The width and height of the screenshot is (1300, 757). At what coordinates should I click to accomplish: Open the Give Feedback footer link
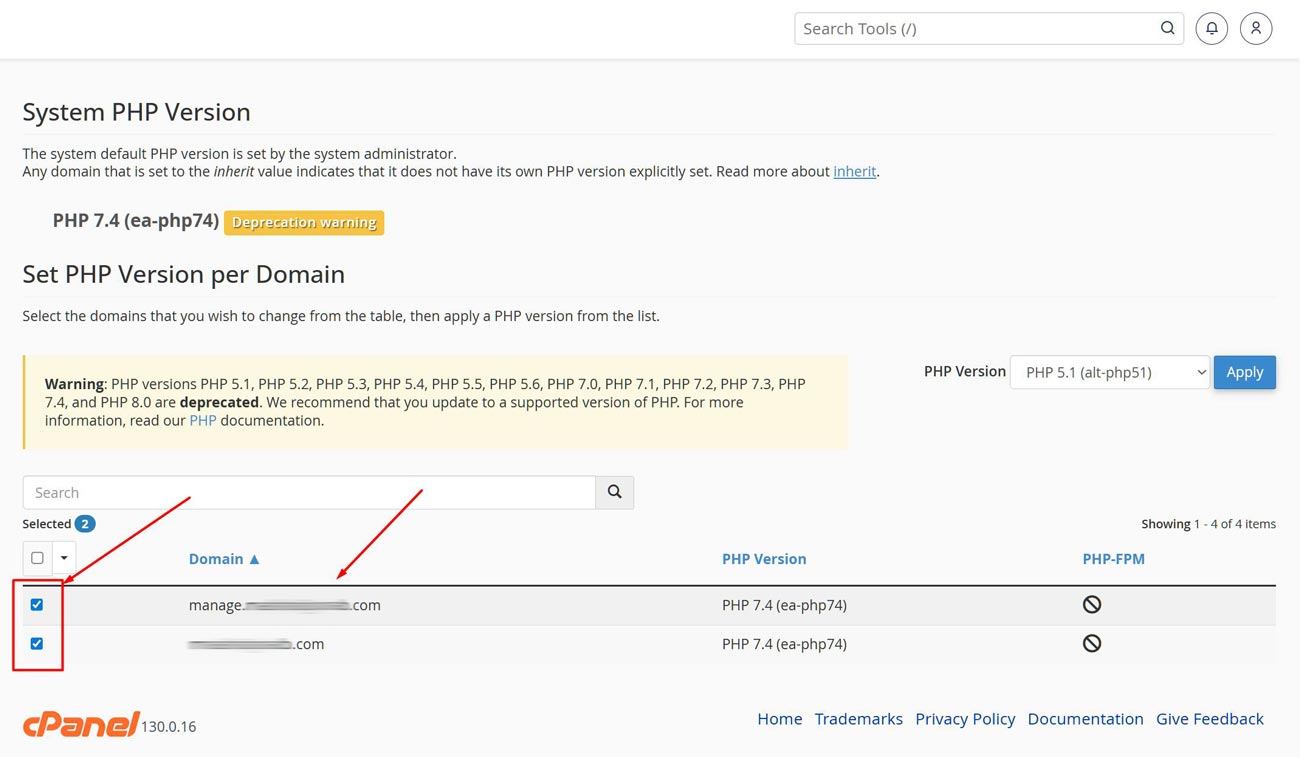(1209, 719)
